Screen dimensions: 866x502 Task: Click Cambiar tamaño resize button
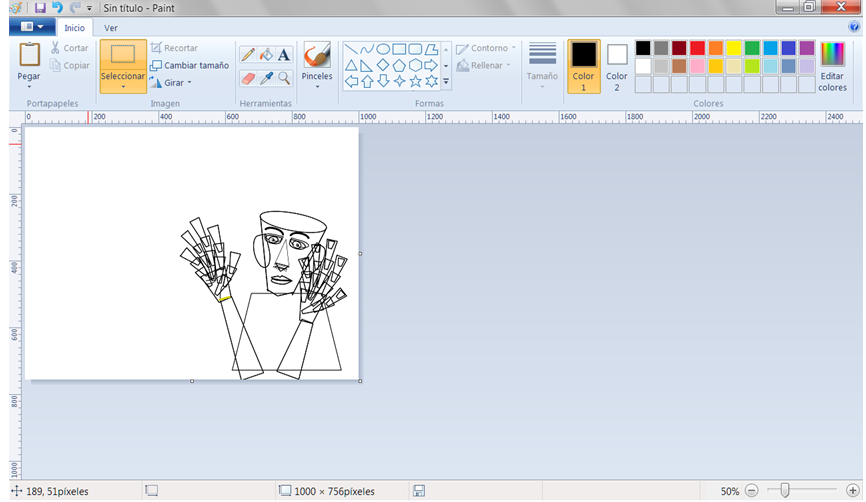[189, 65]
